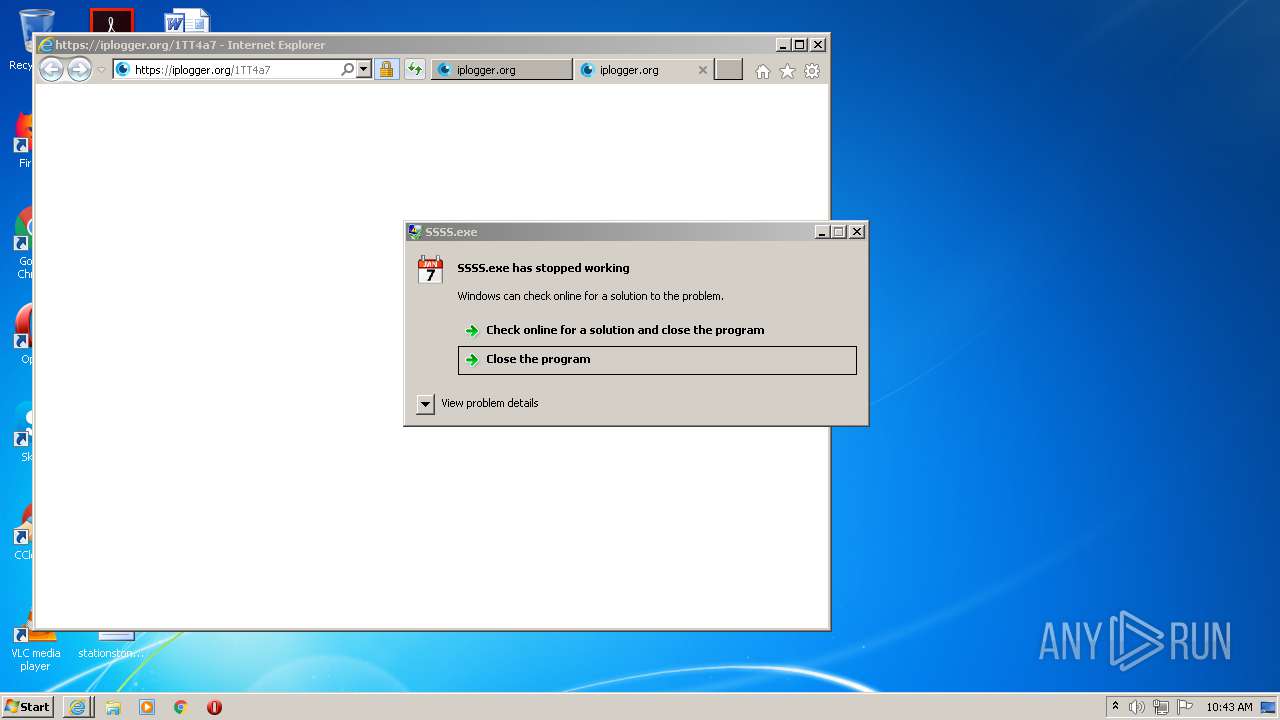The height and width of the screenshot is (720, 1280).
Task: Go forward with Internet Explorer forward arrow
Action: (79, 70)
